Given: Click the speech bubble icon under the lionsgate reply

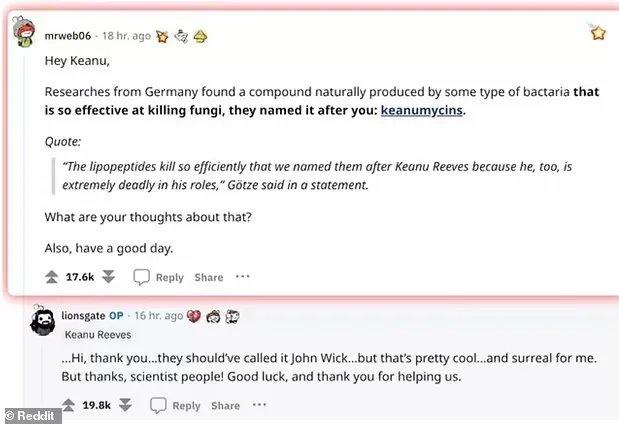Looking at the screenshot, I should 158,405.
